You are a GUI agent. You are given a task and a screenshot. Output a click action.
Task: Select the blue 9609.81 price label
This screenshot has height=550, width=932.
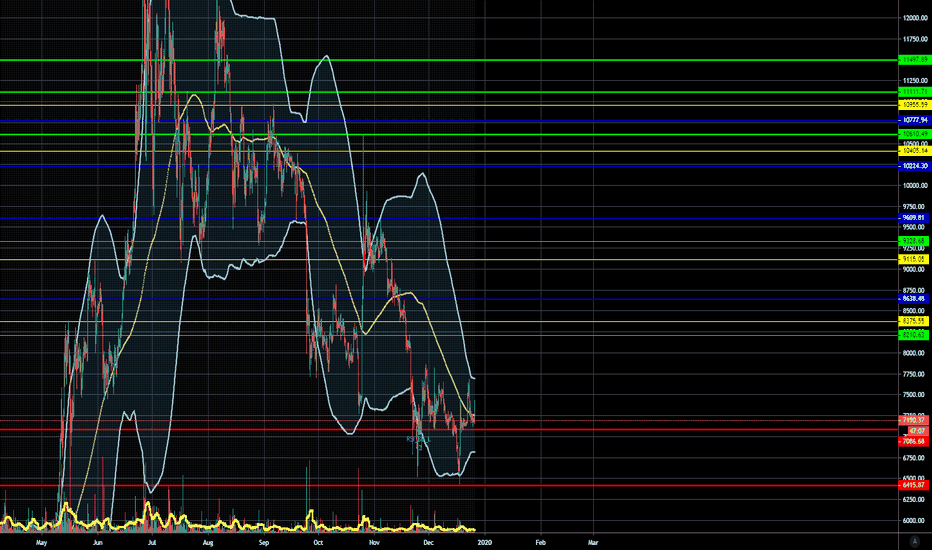click(914, 218)
